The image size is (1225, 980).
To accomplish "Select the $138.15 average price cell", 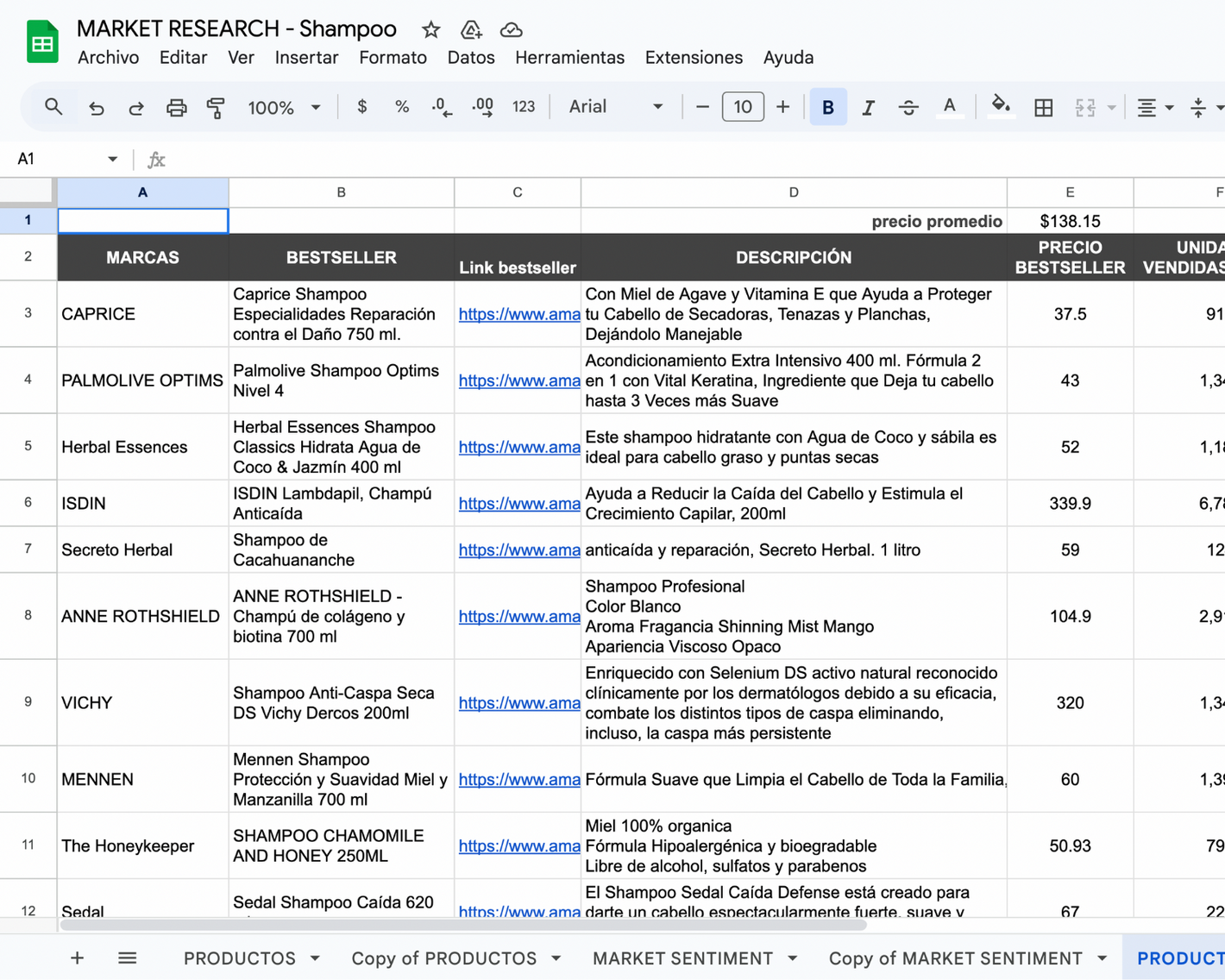I will (1070, 221).
